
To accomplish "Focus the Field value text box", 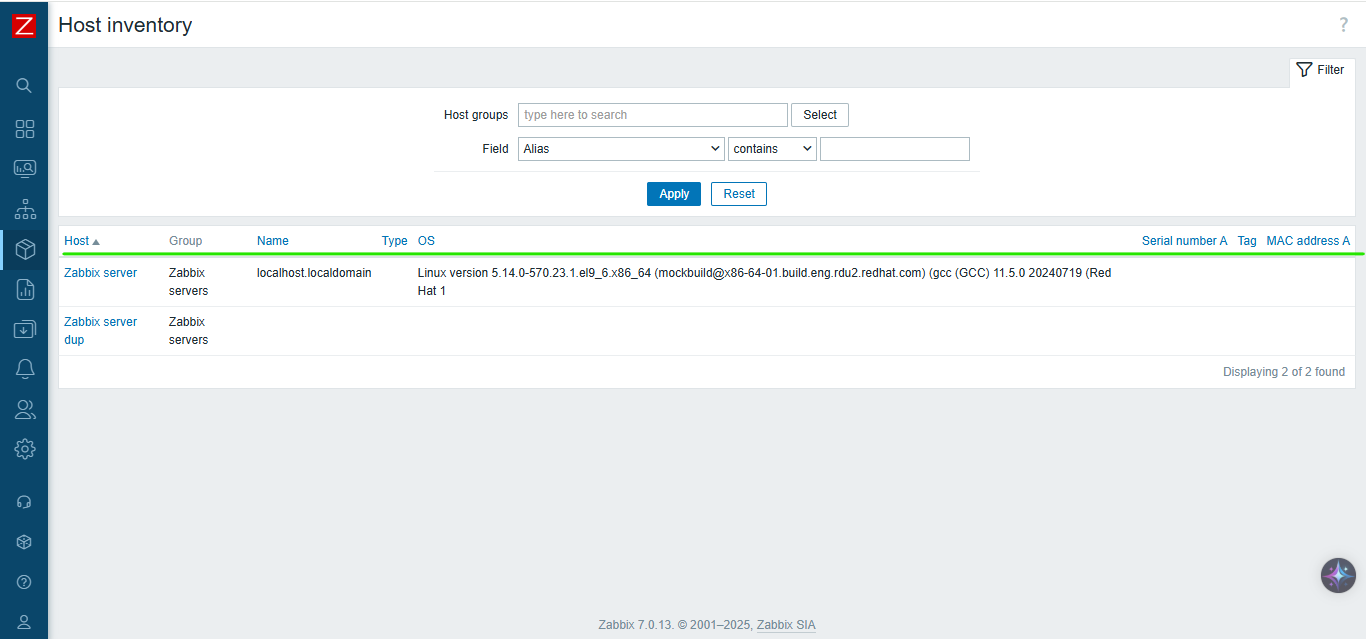I will [895, 149].
